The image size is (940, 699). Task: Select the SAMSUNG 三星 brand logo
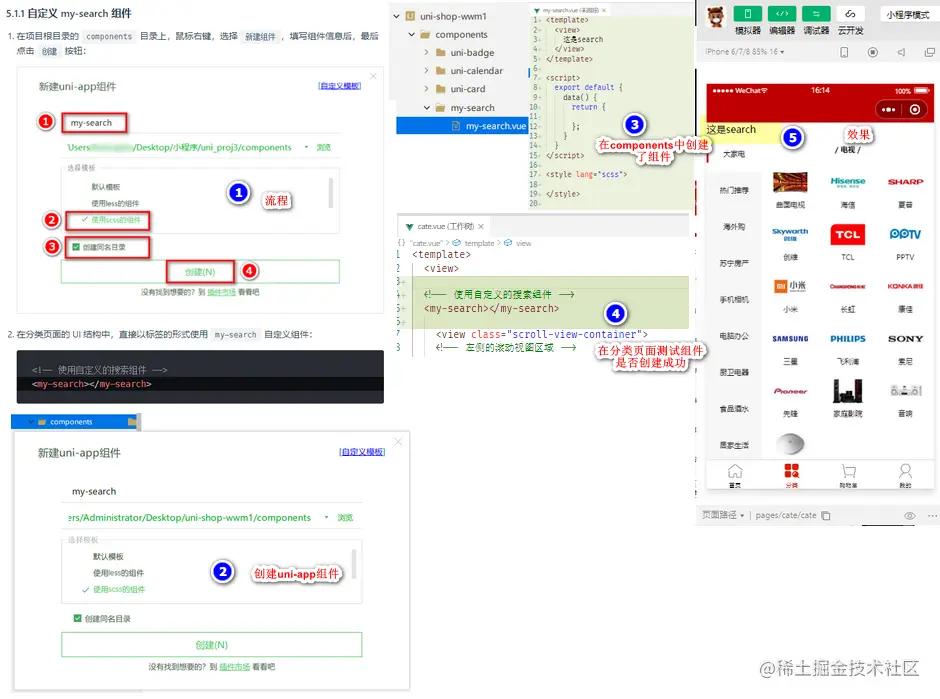click(790, 339)
